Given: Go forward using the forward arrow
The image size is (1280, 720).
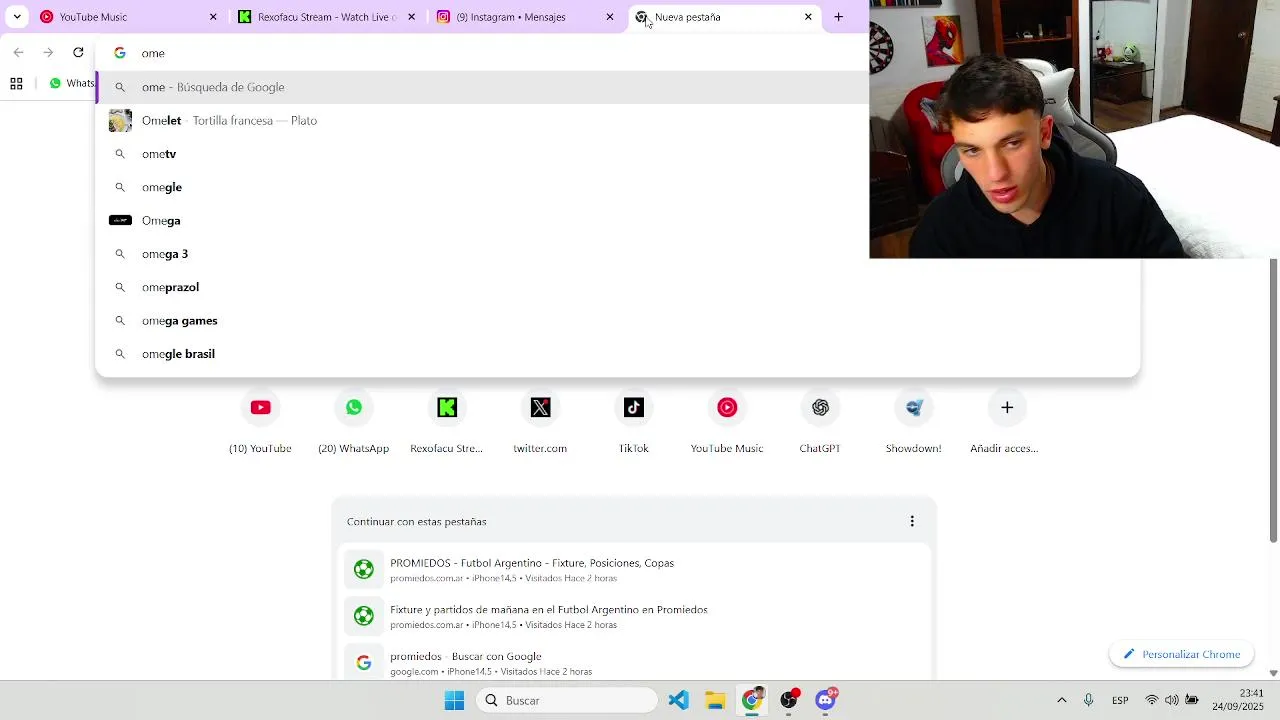Looking at the screenshot, I should (48, 52).
